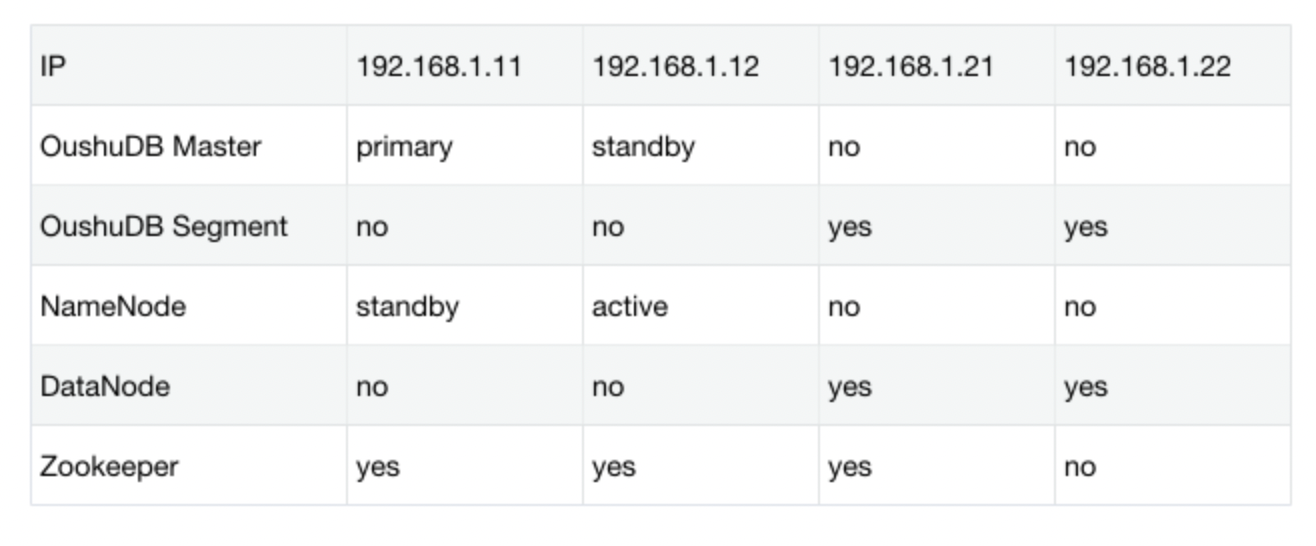Select the 192.168.1.12 column header
1316x546 pixels.
pos(675,67)
